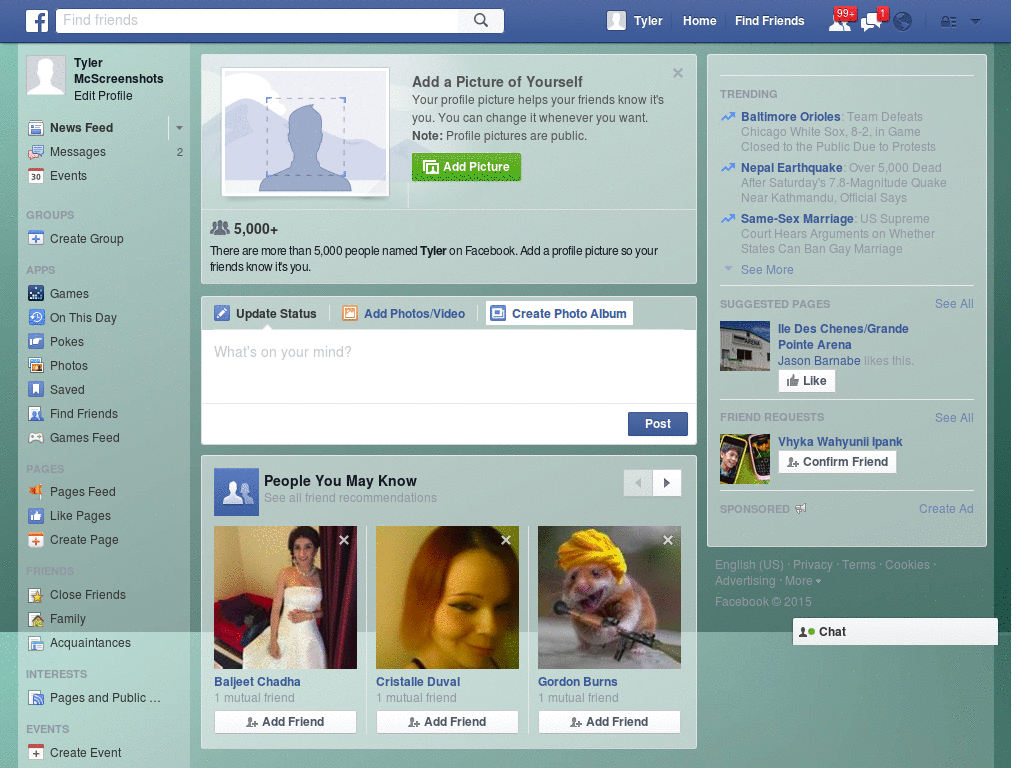Click the Create Page icon
Screen dimensions: 1024x768
(36, 540)
